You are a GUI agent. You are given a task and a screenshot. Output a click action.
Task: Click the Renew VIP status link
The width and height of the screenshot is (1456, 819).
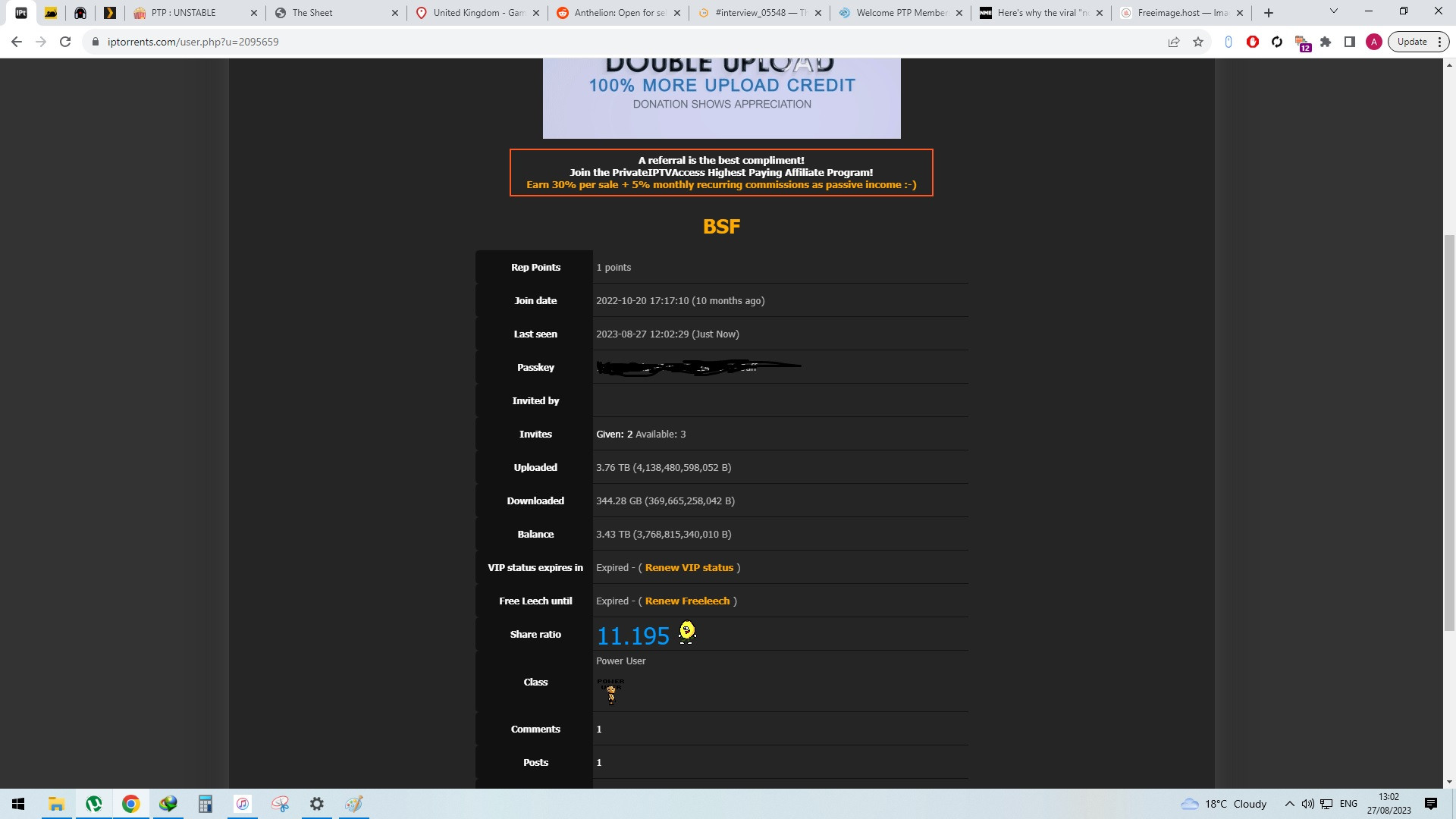(689, 567)
